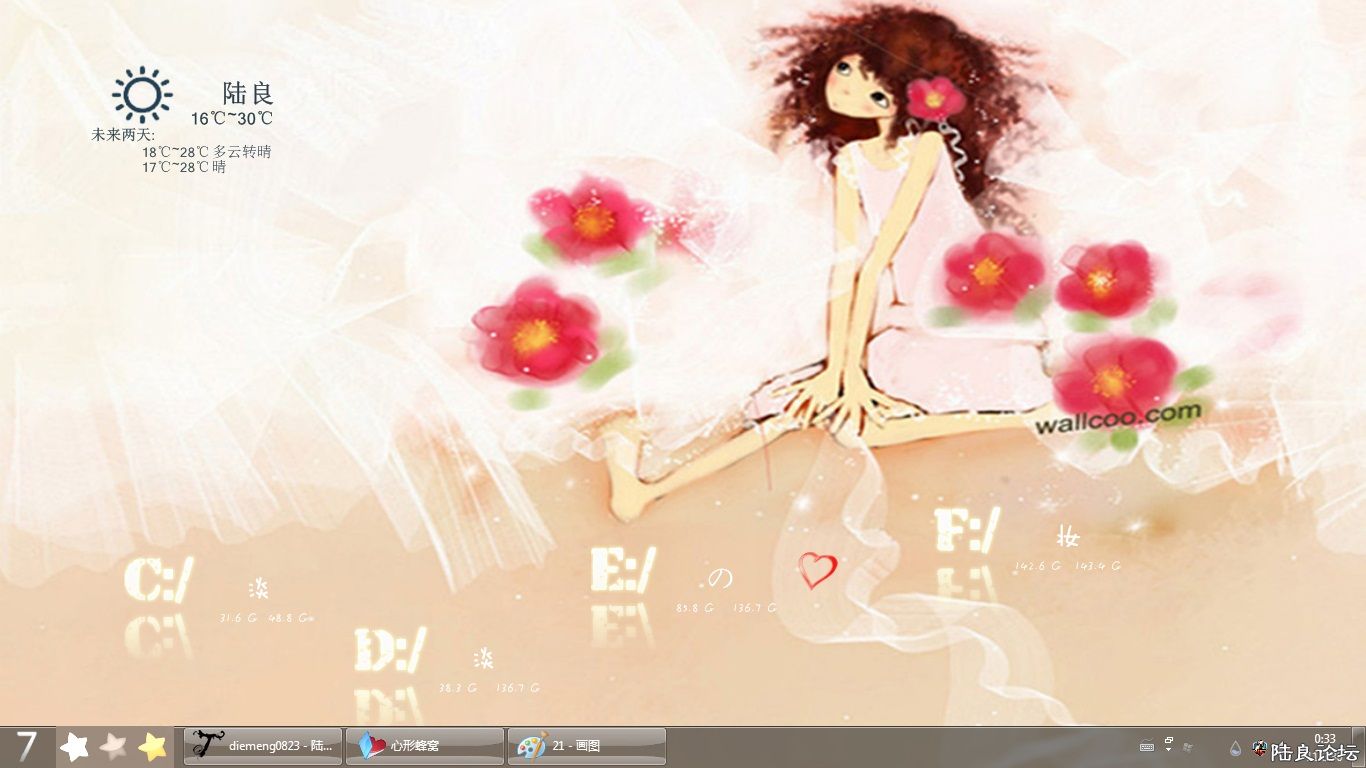Screen dimensions: 1366x768
Task: Open the D:/ drive shortcut
Action: [390, 650]
